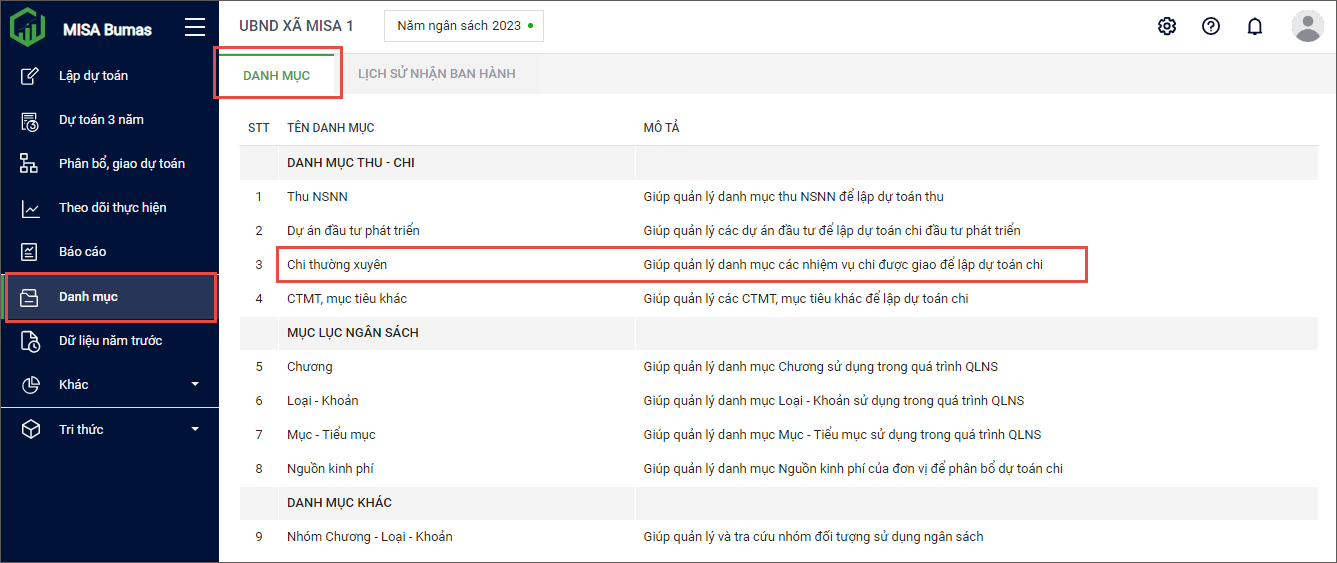This screenshot has width=1337, height=563.
Task: Select the Danh mục tab
Action: [277, 75]
